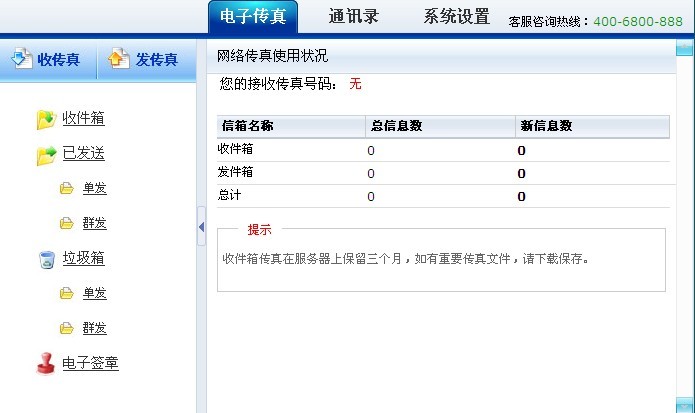
Task: Click the 已发送 folder icon
Action: [x=47, y=155]
